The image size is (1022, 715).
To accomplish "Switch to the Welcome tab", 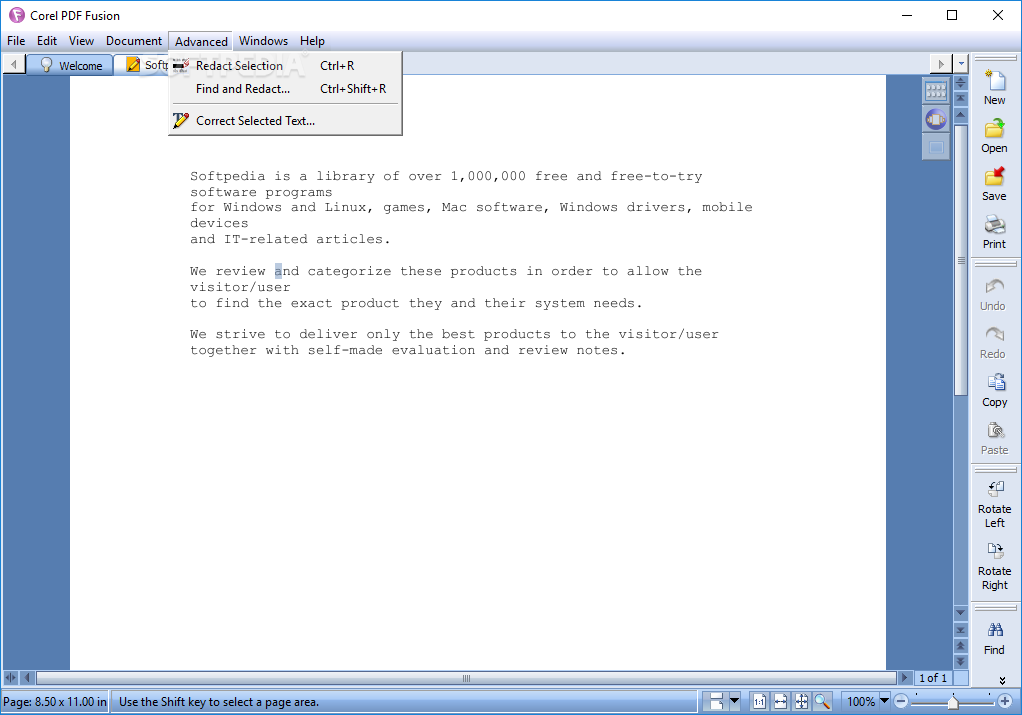I will pos(70,65).
